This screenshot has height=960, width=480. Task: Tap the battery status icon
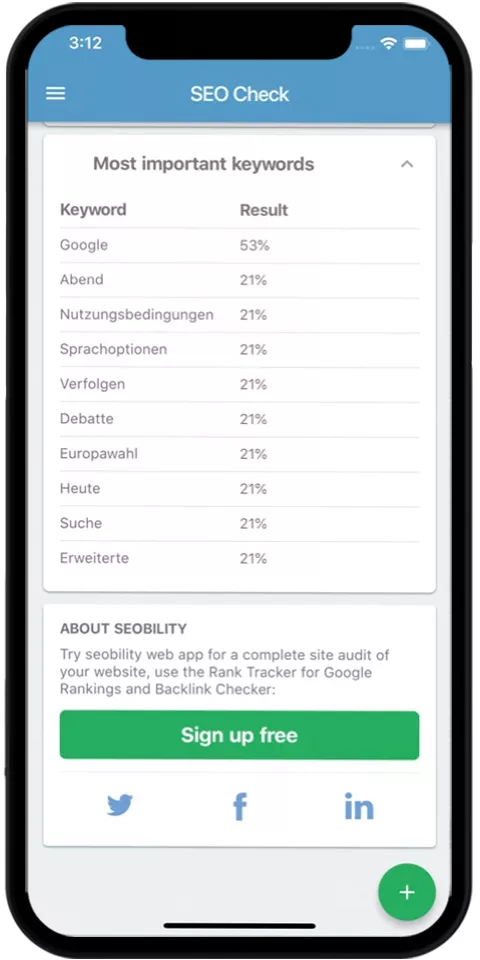tap(416, 43)
